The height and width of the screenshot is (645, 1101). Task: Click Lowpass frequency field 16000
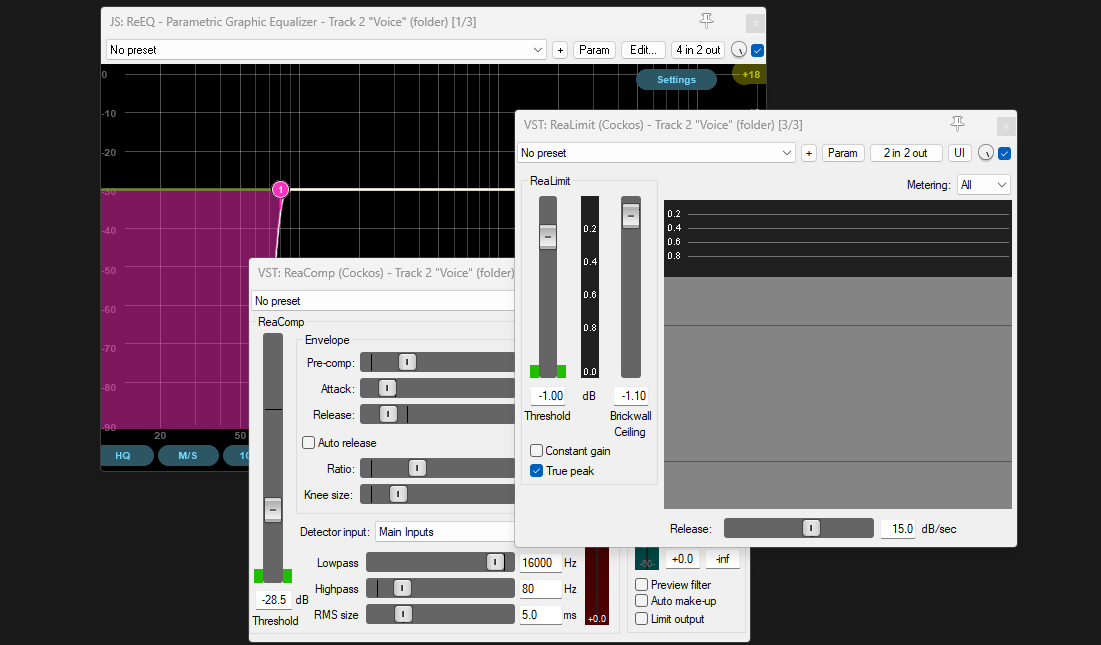pyautogui.click(x=541, y=563)
